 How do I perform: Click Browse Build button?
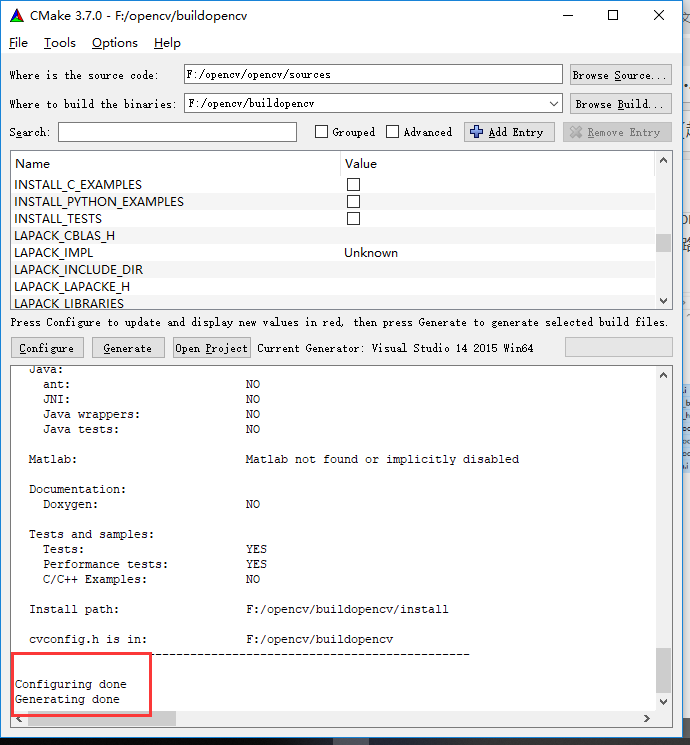(x=620, y=104)
